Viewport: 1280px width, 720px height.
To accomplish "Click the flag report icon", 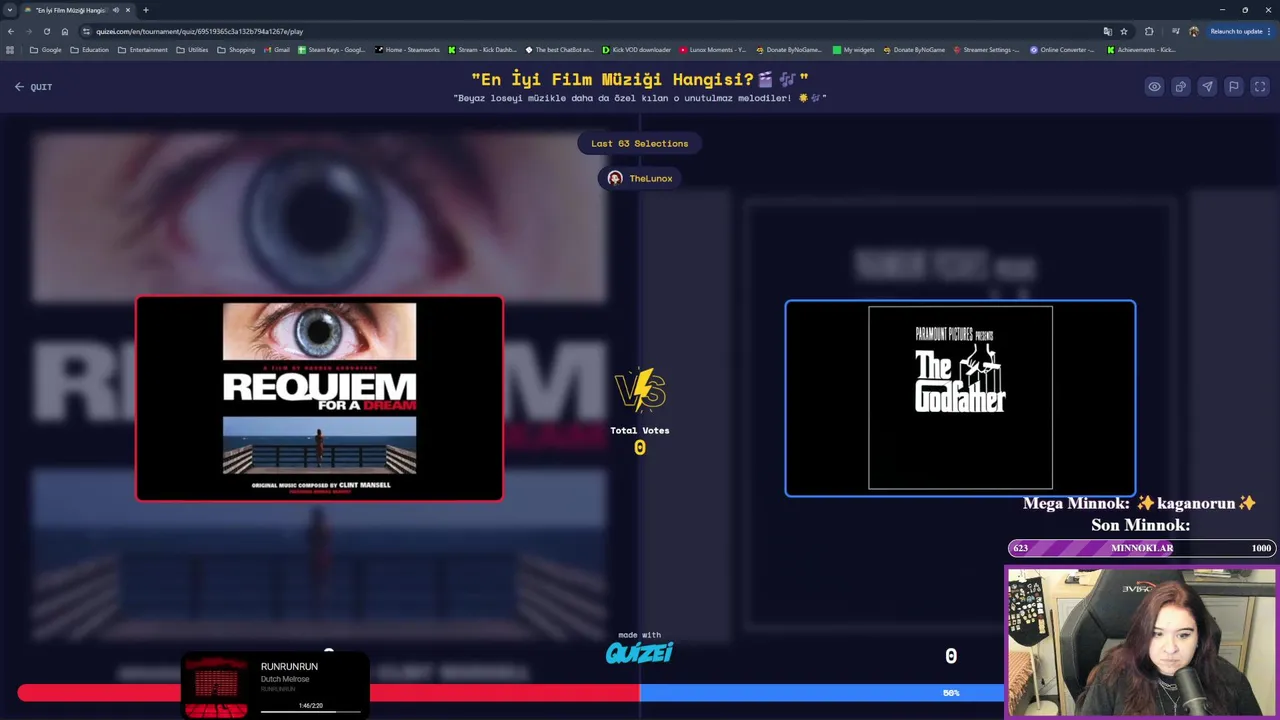I will (1234, 87).
